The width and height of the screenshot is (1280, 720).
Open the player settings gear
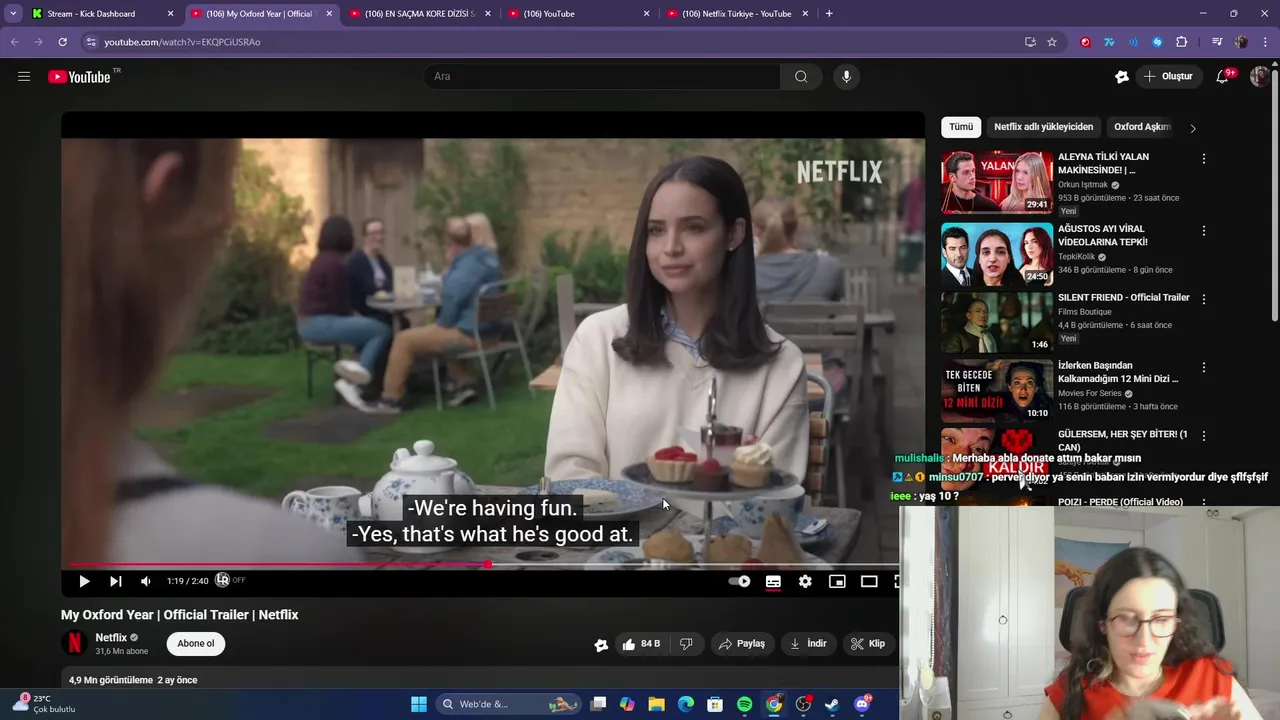[x=805, y=581]
